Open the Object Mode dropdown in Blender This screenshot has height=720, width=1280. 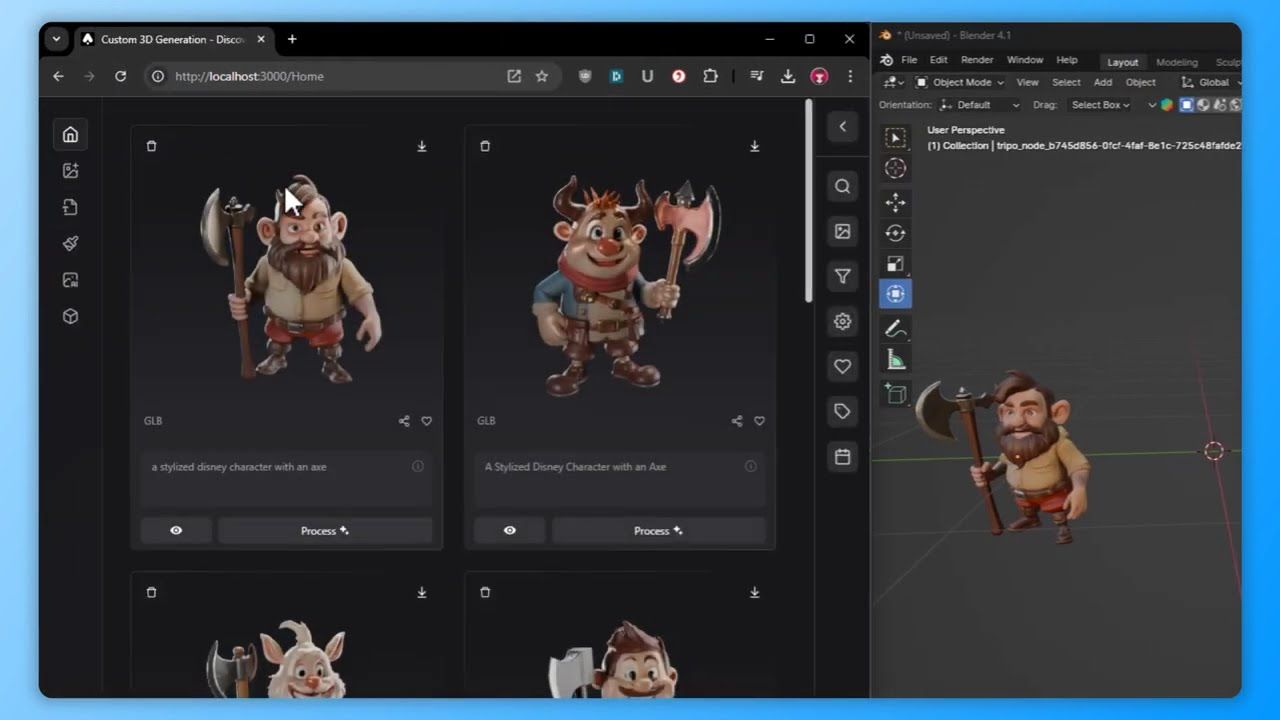click(x=962, y=82)
